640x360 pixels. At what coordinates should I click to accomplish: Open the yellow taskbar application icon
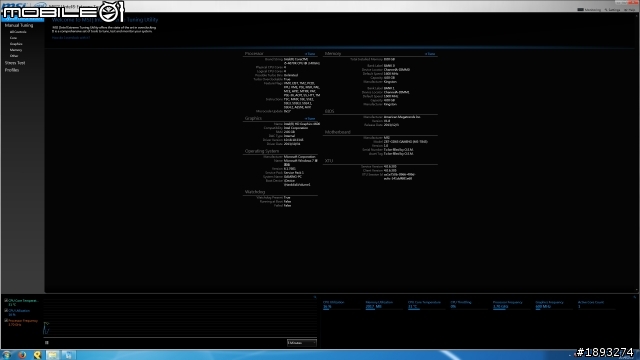coord(37,355)
